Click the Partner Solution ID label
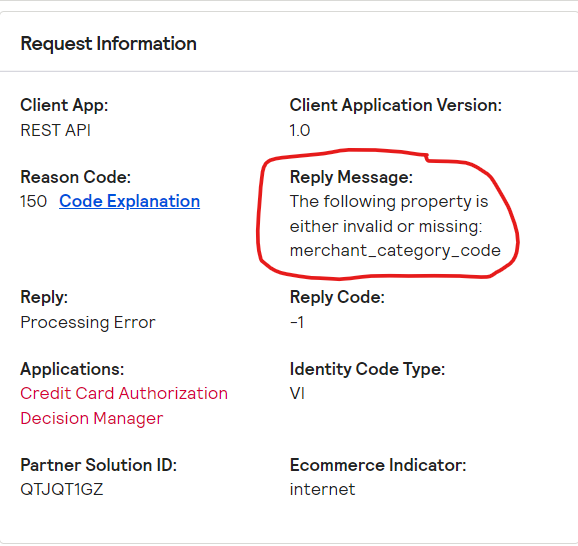 coord(98,465)
